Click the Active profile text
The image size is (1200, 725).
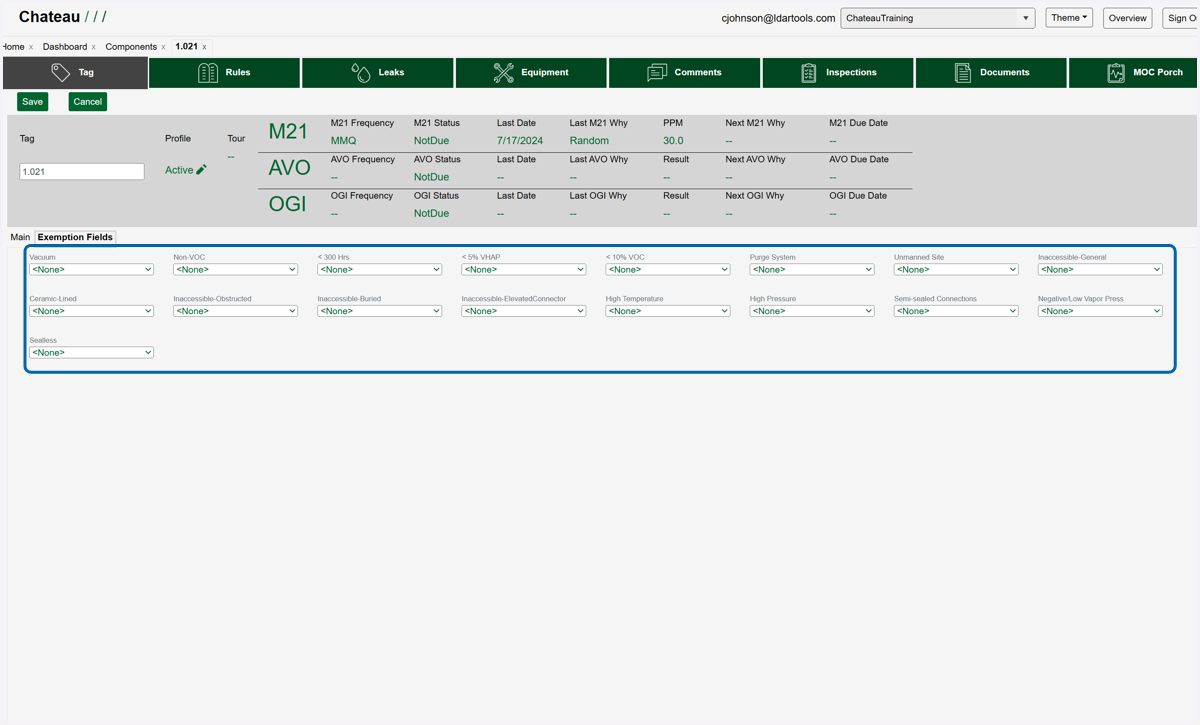[179, 170]
